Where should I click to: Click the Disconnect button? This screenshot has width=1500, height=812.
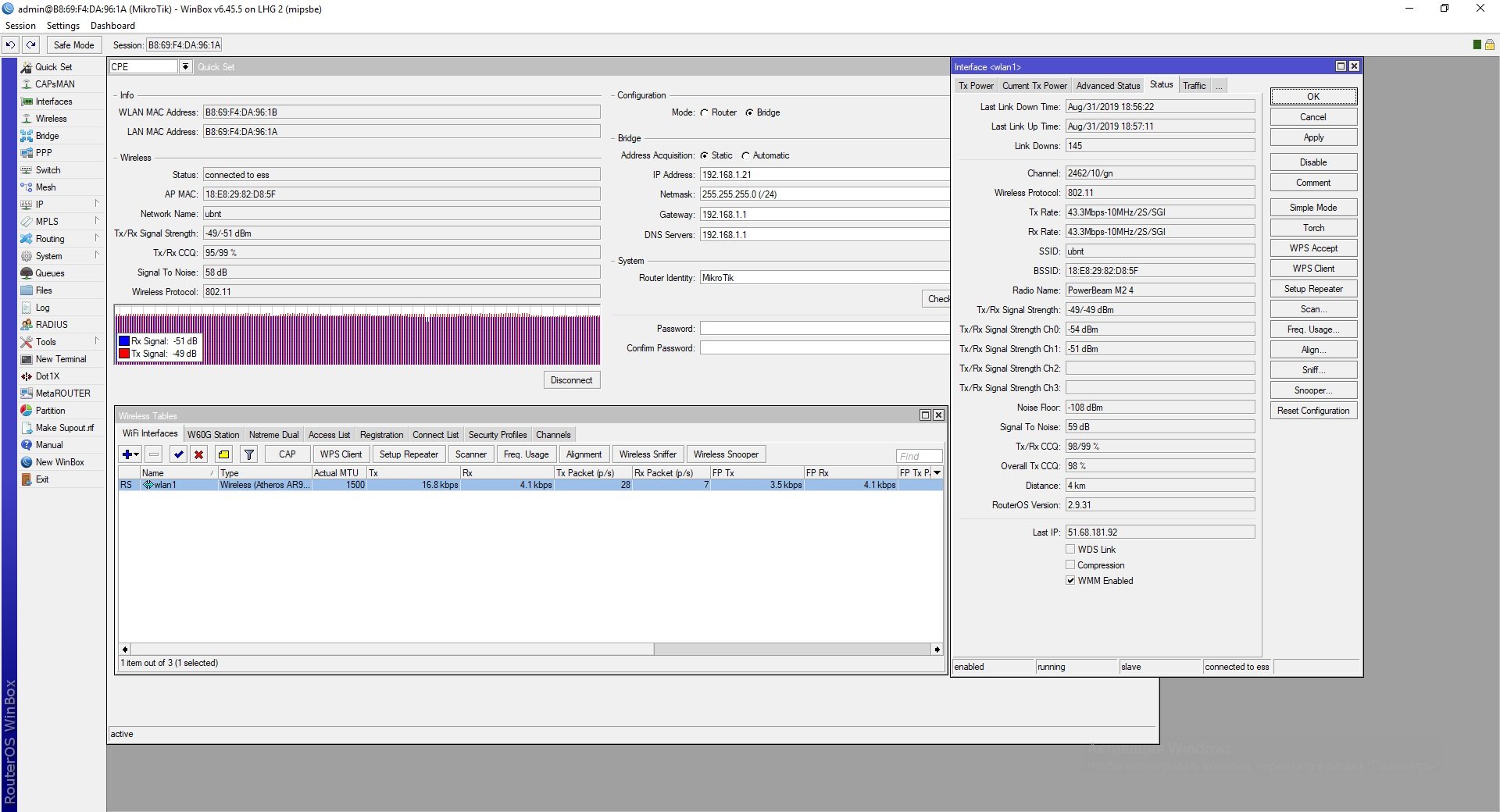coord(572,380)
